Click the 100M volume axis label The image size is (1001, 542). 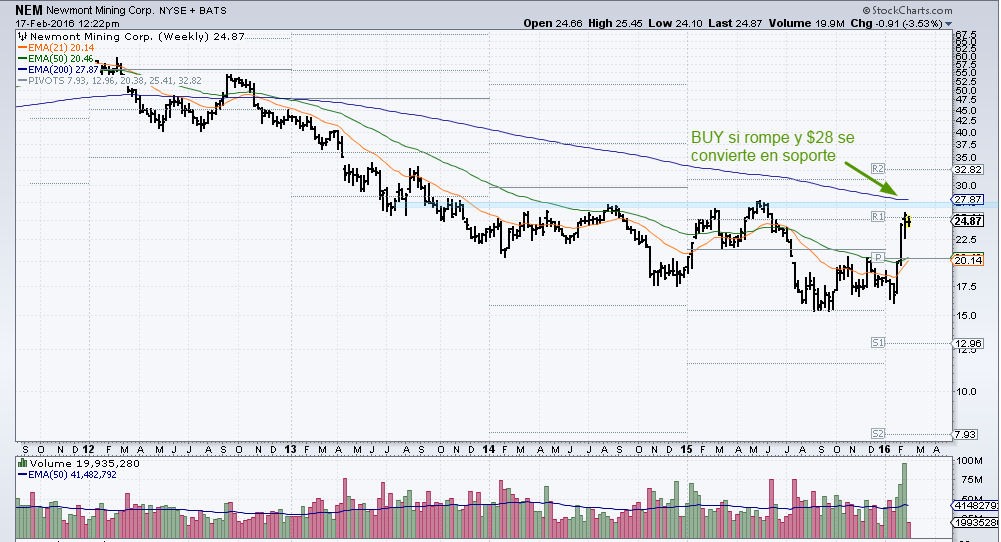[969, 460]
